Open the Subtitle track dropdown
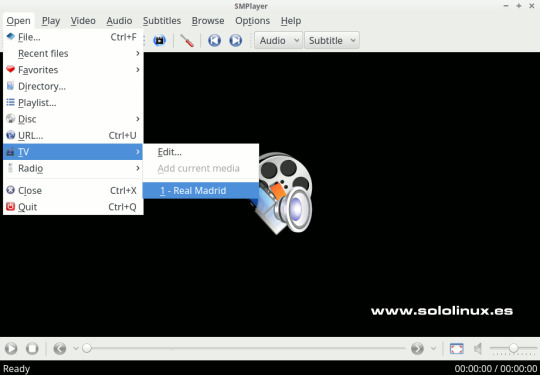 (332, 40)
